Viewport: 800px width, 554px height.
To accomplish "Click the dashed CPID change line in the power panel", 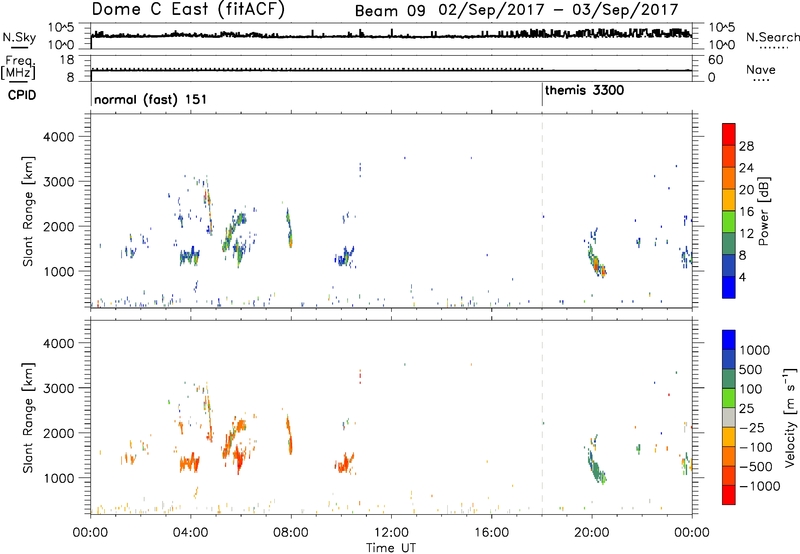I will (x=542, y=211).
